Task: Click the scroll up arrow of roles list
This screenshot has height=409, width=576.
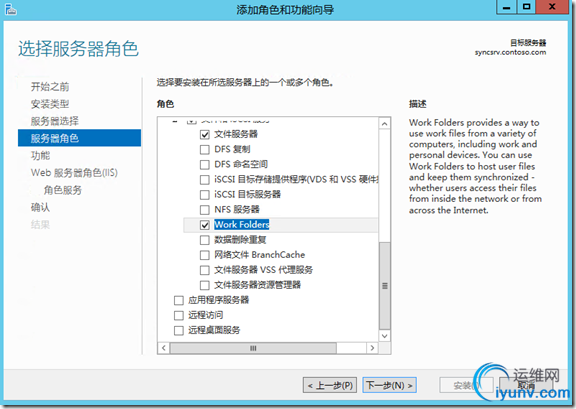Action: tap(385, 124)
